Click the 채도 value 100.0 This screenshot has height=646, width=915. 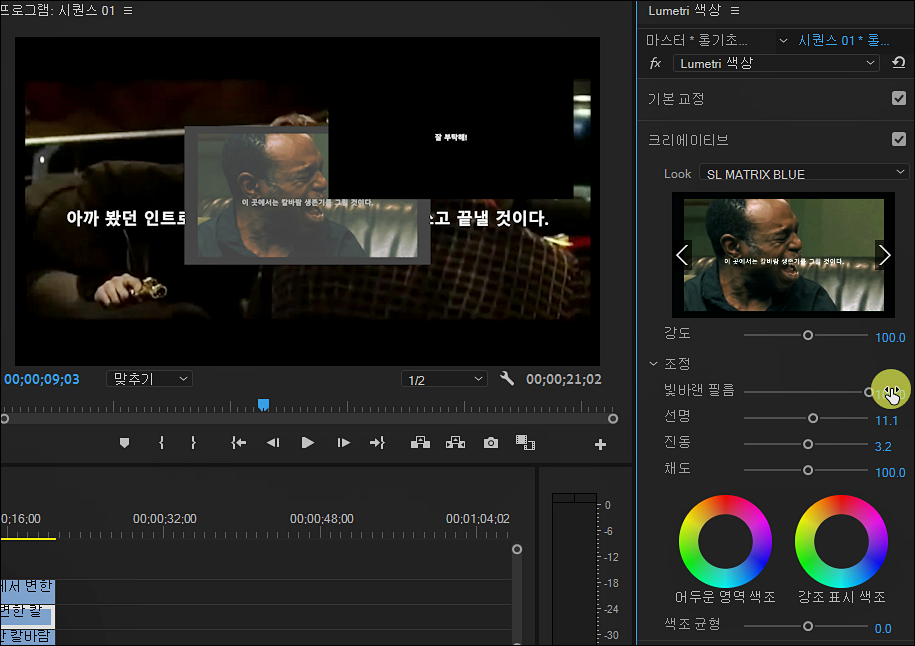[890, 472]
